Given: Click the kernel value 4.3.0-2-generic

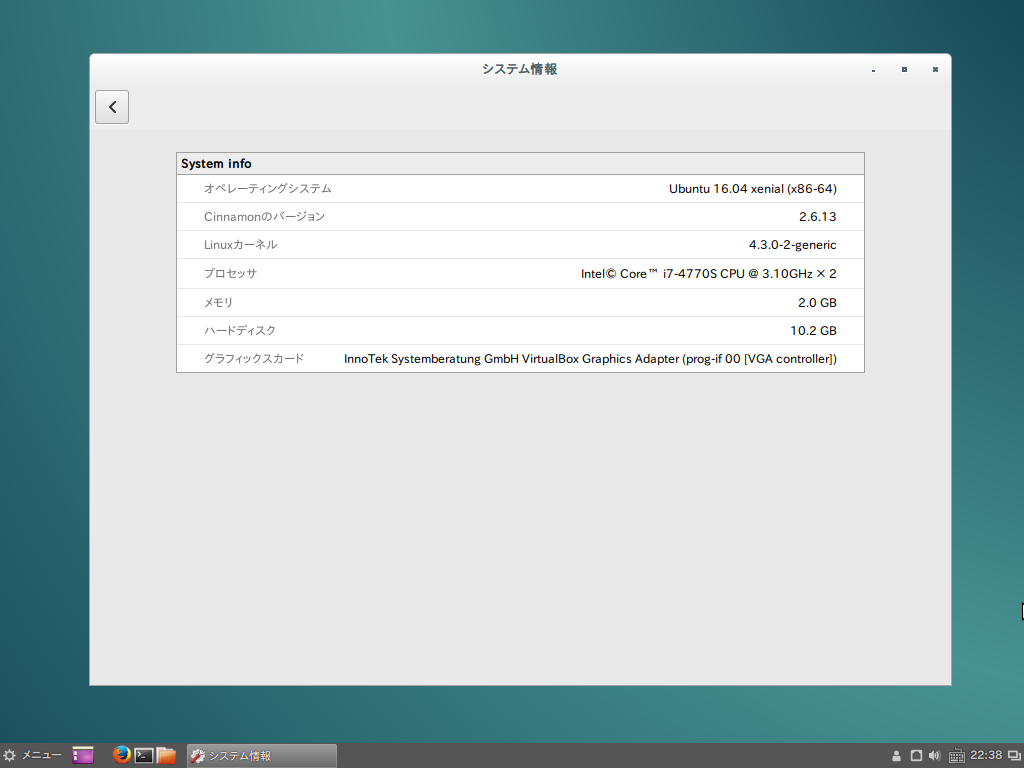Looking at the screenshot, I should [792, 245].
